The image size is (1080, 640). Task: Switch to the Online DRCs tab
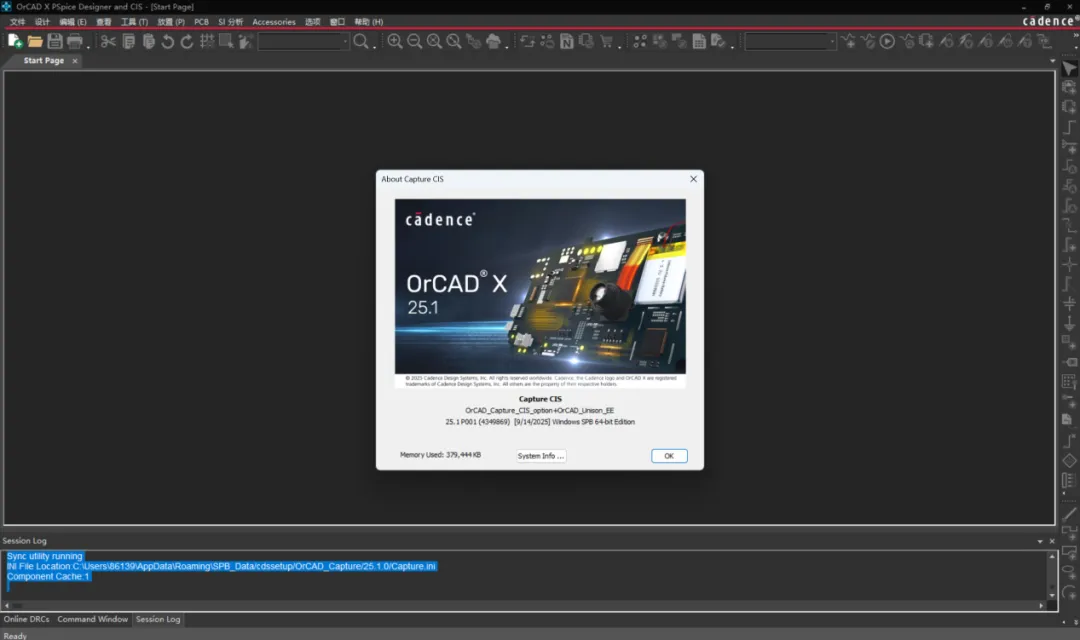[26, 619]
